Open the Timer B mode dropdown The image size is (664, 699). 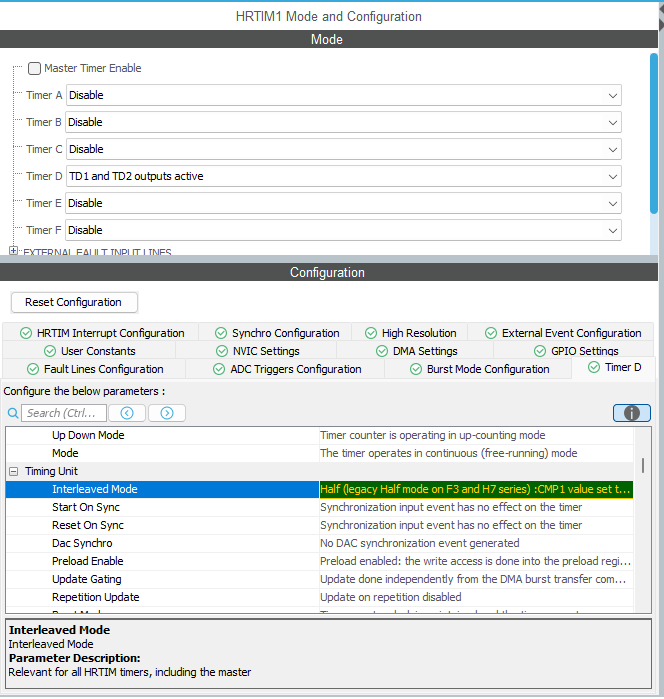click(x=343, y=122)
